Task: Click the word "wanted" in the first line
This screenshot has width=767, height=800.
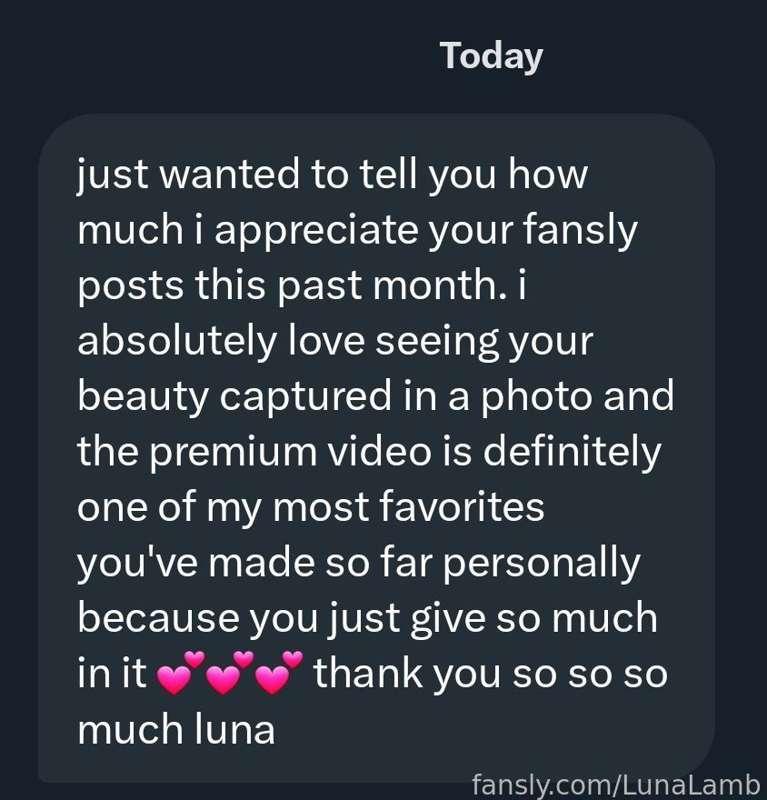Action: (x=229, y=174)
